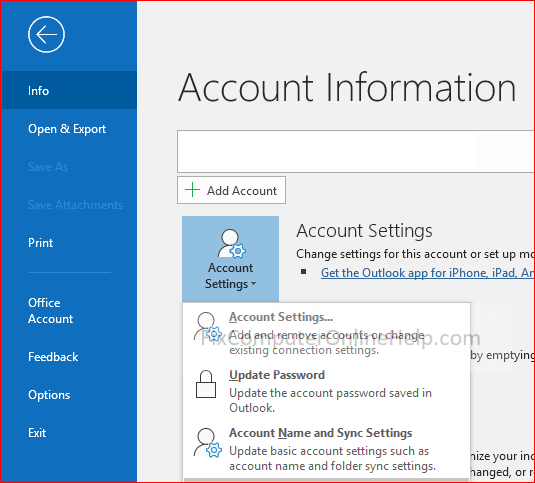
Task: Choose Account Name and Sync Settings entry
Action: pyautogui.click(x=326, y=449)
